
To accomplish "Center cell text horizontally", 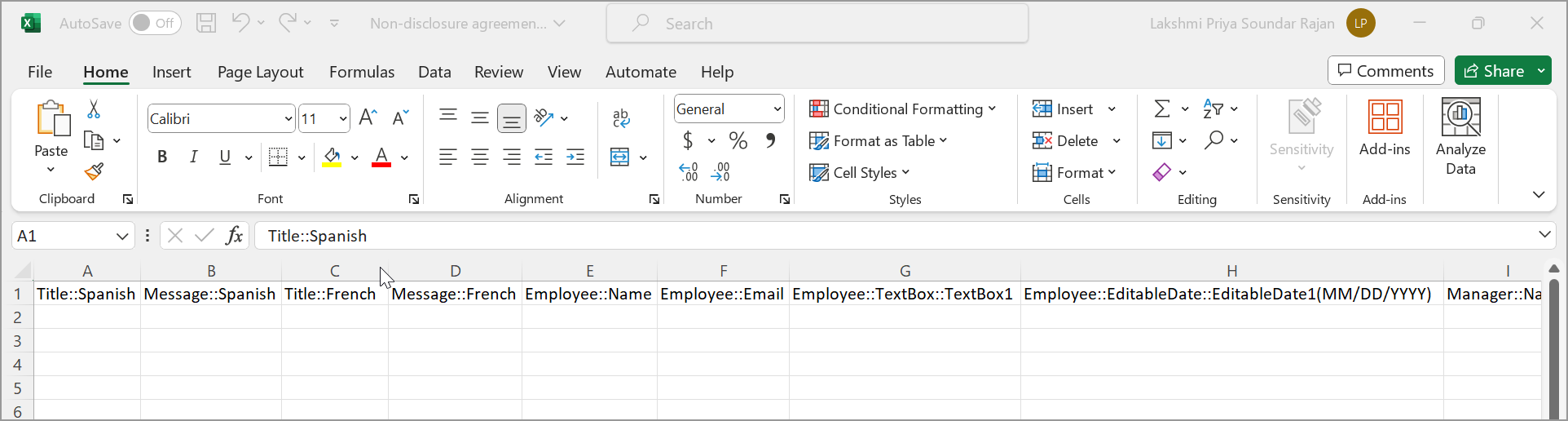I will click(480, 157).
